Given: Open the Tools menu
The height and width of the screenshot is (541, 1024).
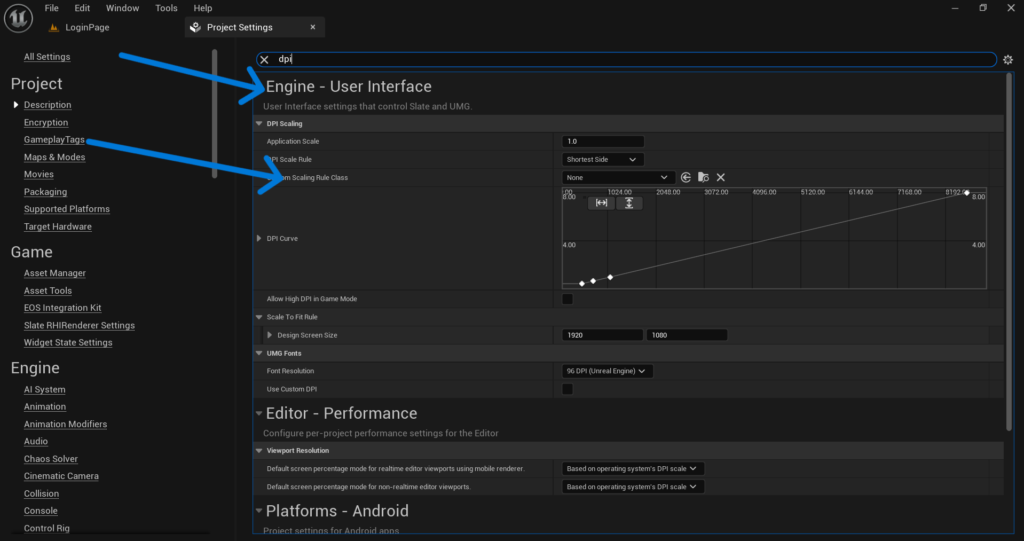Looking at the screenshot, I should 166,8.
